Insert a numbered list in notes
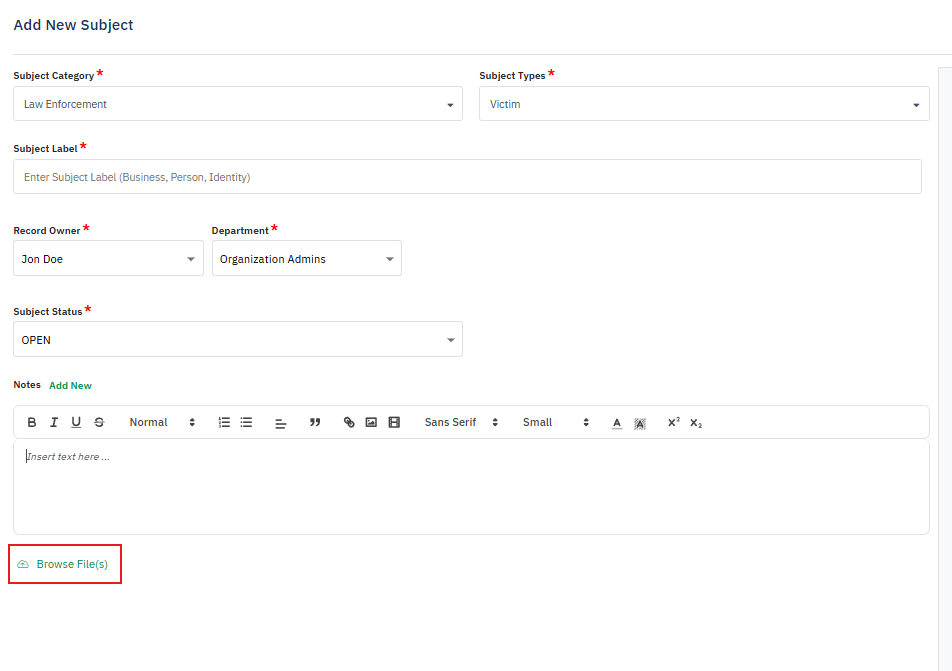This screenshot has height=671, width=952. tap(224, 423)
